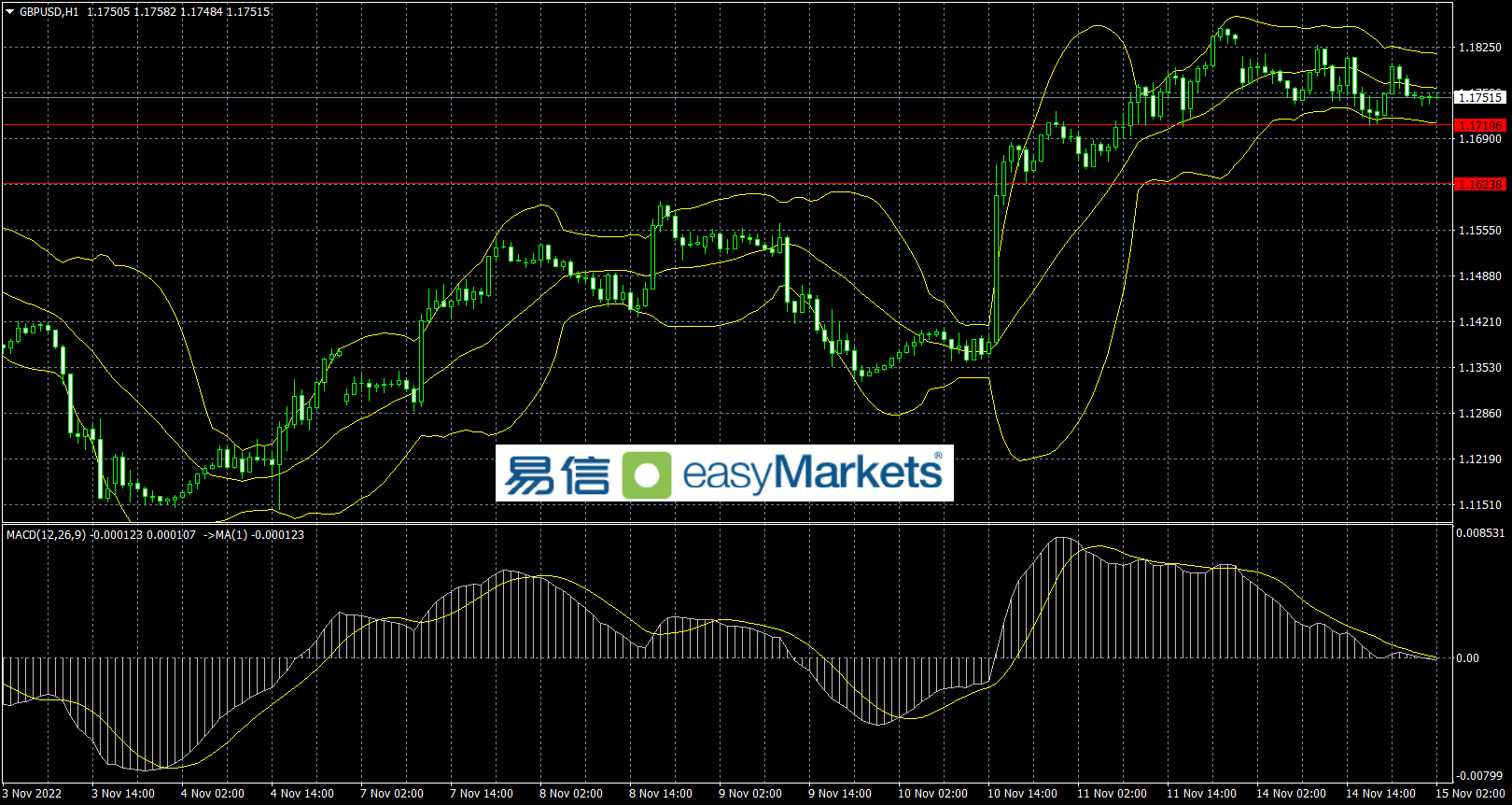Click the 3 Nov 14:00 time label
This screenshot has width=1512, height=805.
pyautogui.click(x=123, y=794)
